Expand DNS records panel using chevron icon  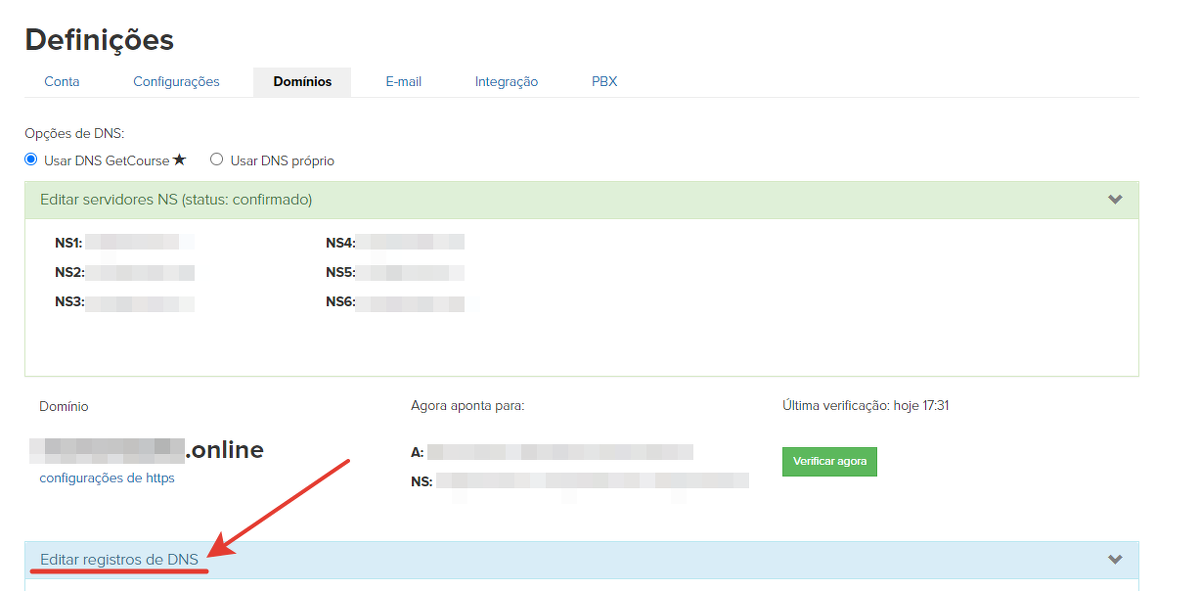(1115, 560)
